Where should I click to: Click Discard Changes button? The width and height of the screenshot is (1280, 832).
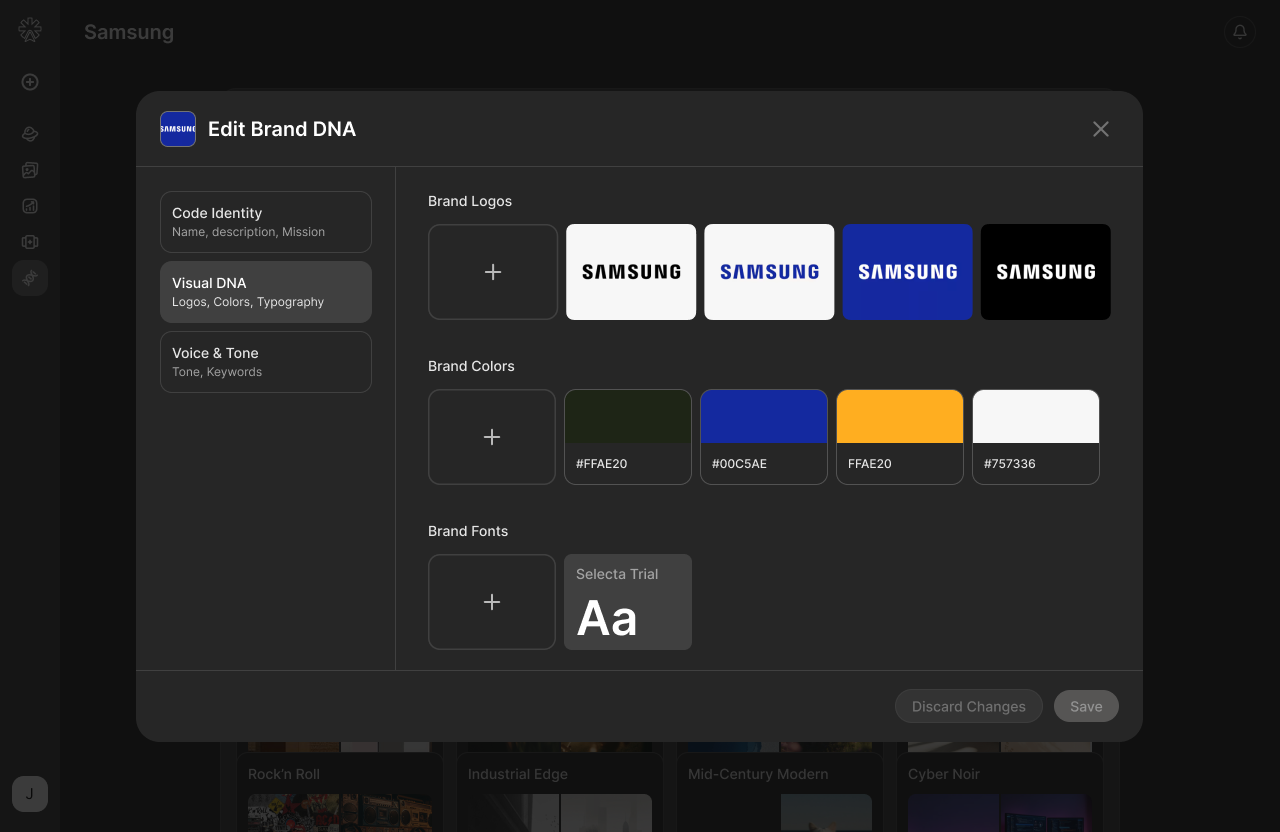[969, 706]
